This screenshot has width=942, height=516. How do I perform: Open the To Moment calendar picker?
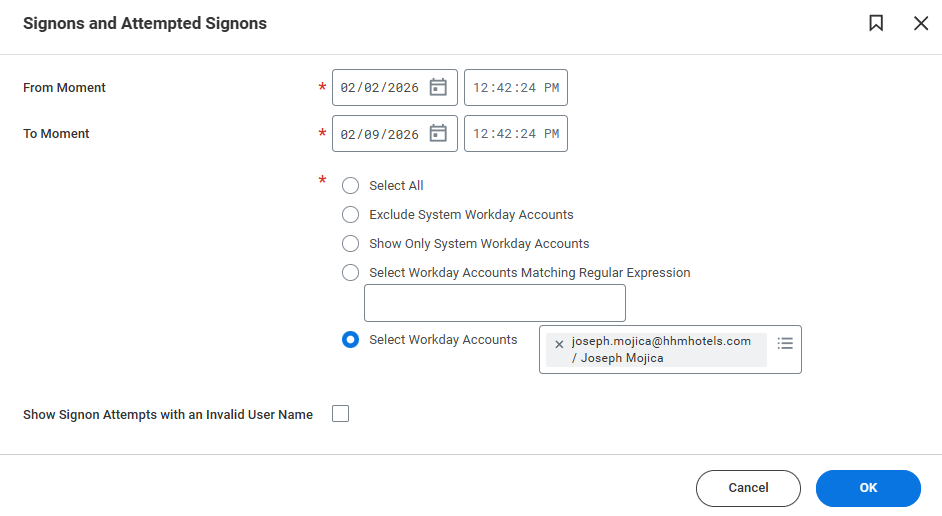(x=438, y=133)
